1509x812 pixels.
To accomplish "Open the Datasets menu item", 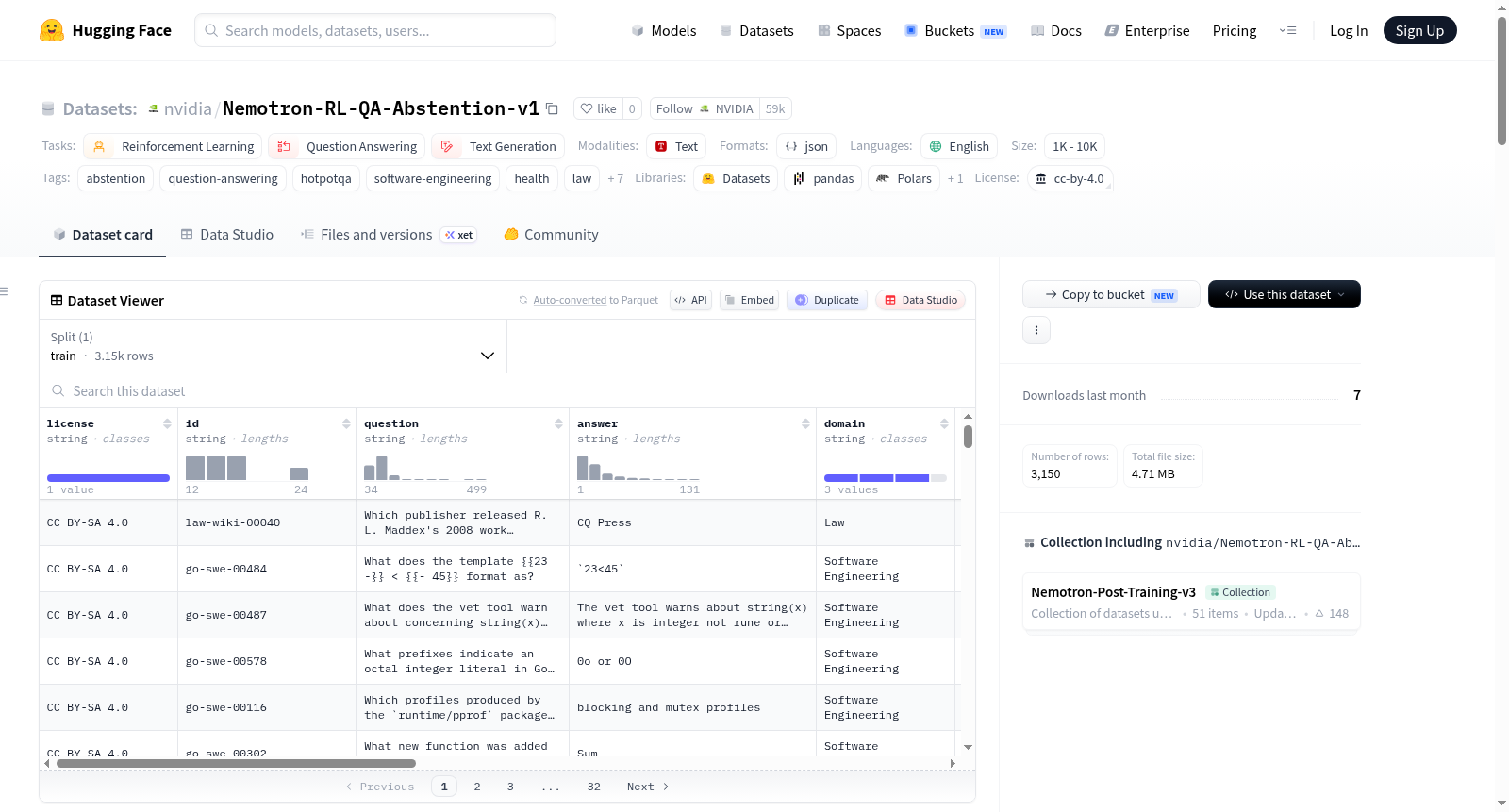I will [x=757, y=31].
